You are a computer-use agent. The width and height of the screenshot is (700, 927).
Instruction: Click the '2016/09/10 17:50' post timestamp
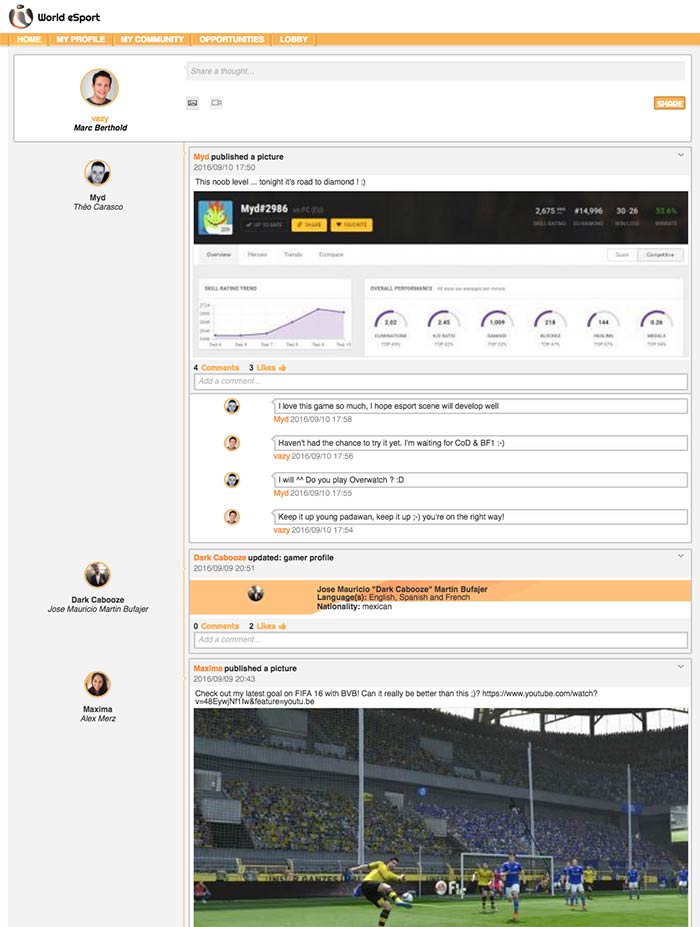[224, 167]
